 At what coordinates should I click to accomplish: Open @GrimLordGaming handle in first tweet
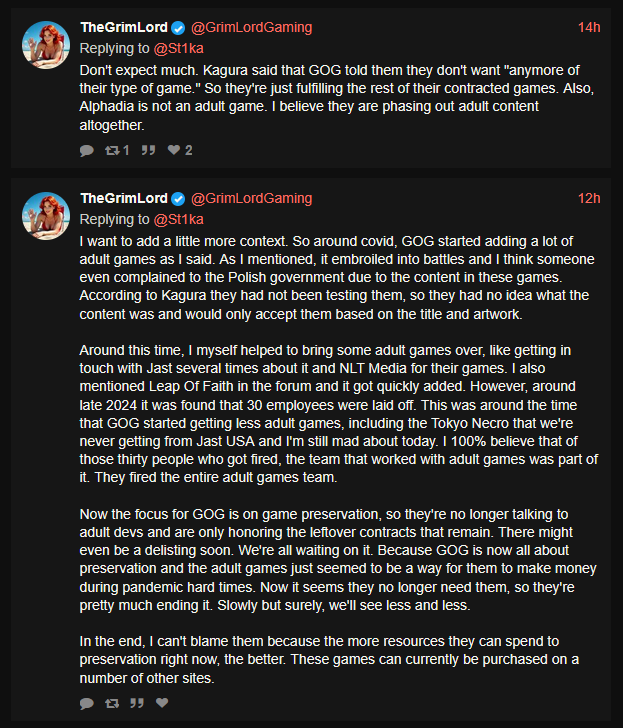tap(251, 28)
